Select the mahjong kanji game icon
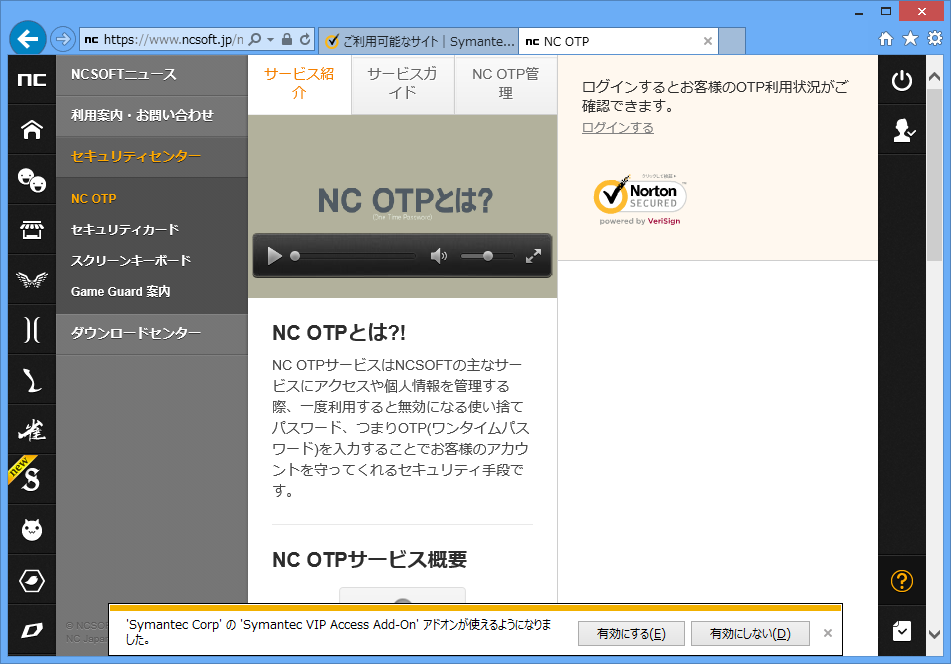This screenshot has height=664, width=951. pyautogui.click(x=32, y=430)
